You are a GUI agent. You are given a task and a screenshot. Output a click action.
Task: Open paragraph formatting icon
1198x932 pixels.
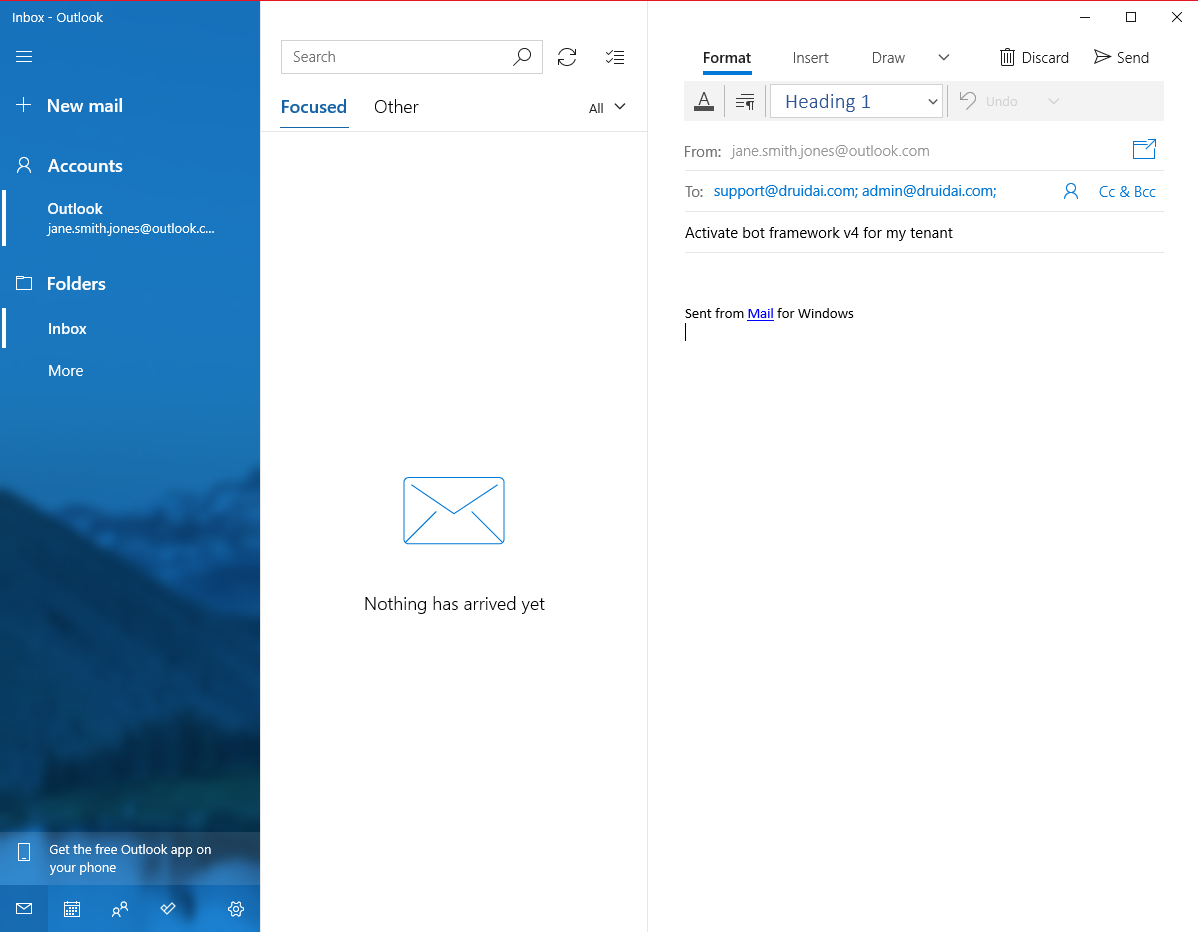pos(745,101)
